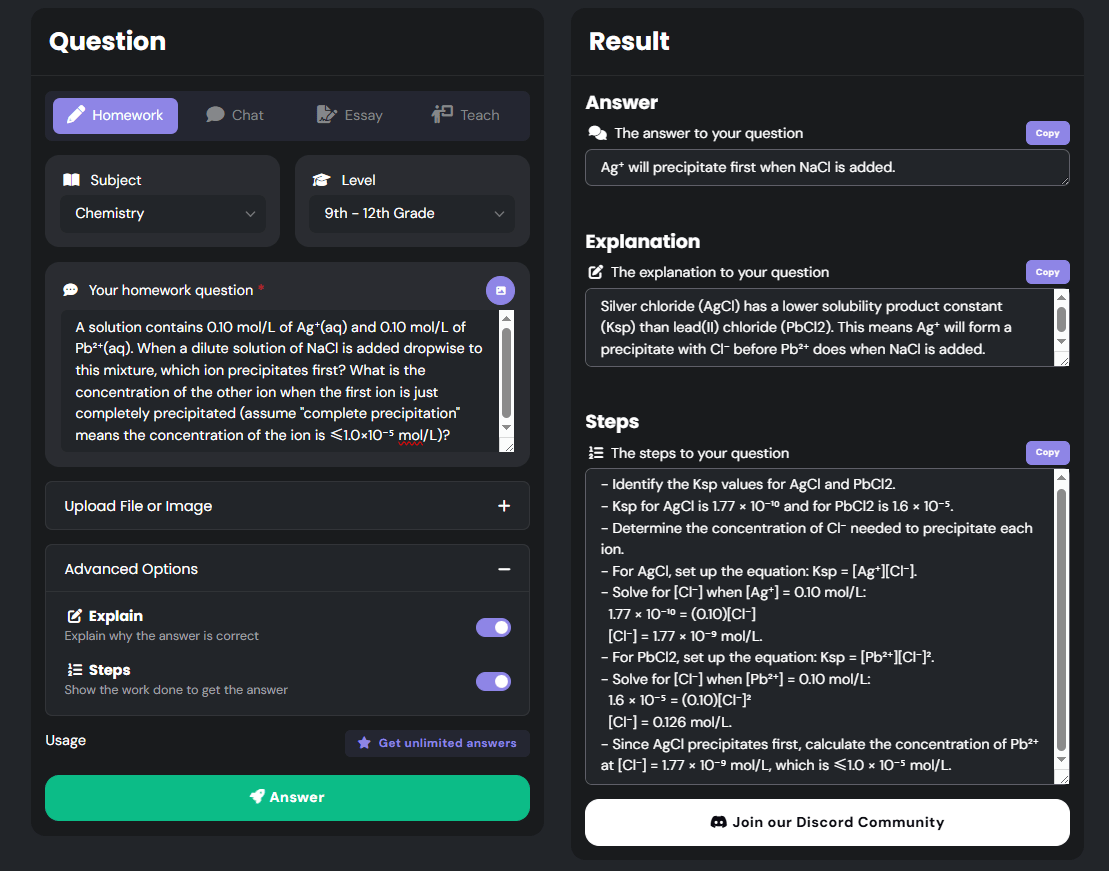The height and width of the screenshot is (871, 1109).
Task: Click the image upload icon in the question box
Action: click(x=500, y=290)
